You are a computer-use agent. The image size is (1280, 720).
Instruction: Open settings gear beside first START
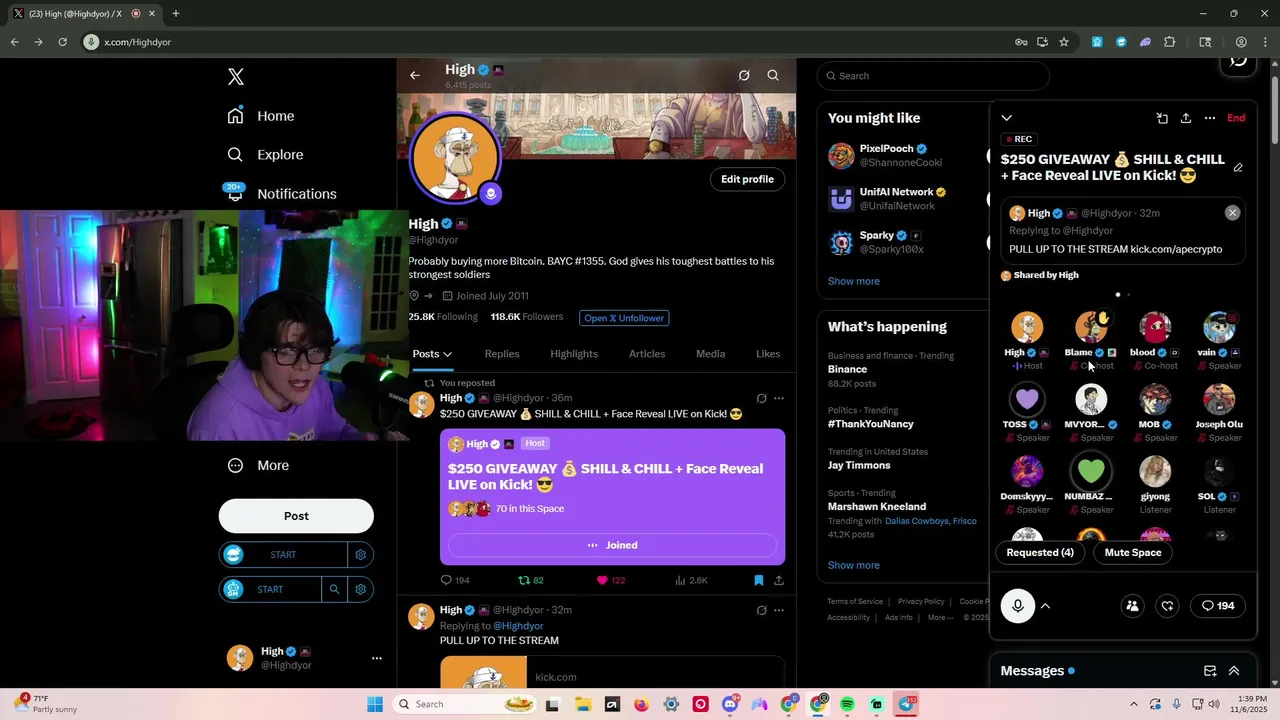click(x=361, y=555)
